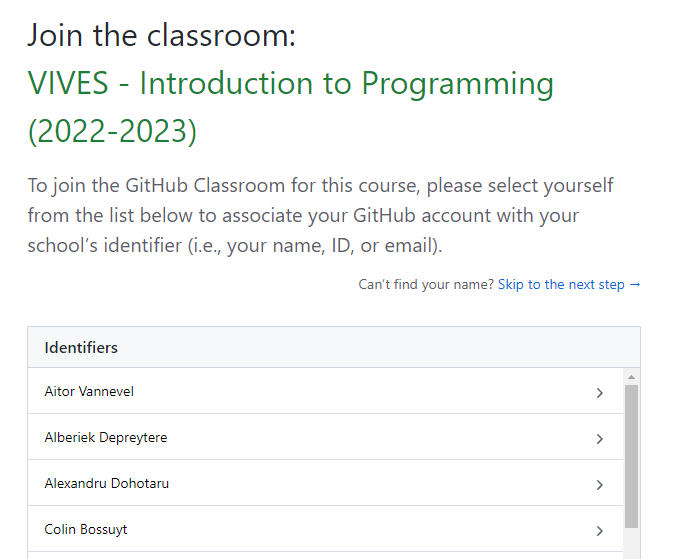Screen dimensions: 674x559
Task: Open chevron arrow beside Aitor Vannevel
Action: (600, 393)
